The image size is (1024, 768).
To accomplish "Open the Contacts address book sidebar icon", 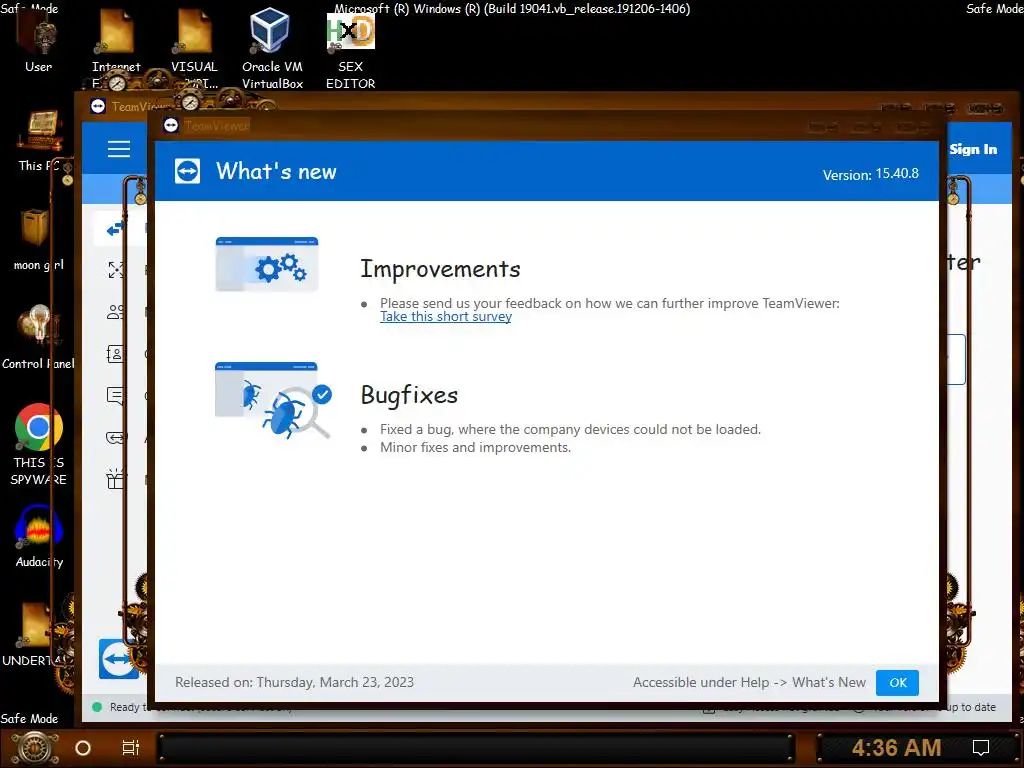I will [x=115, y=354].
